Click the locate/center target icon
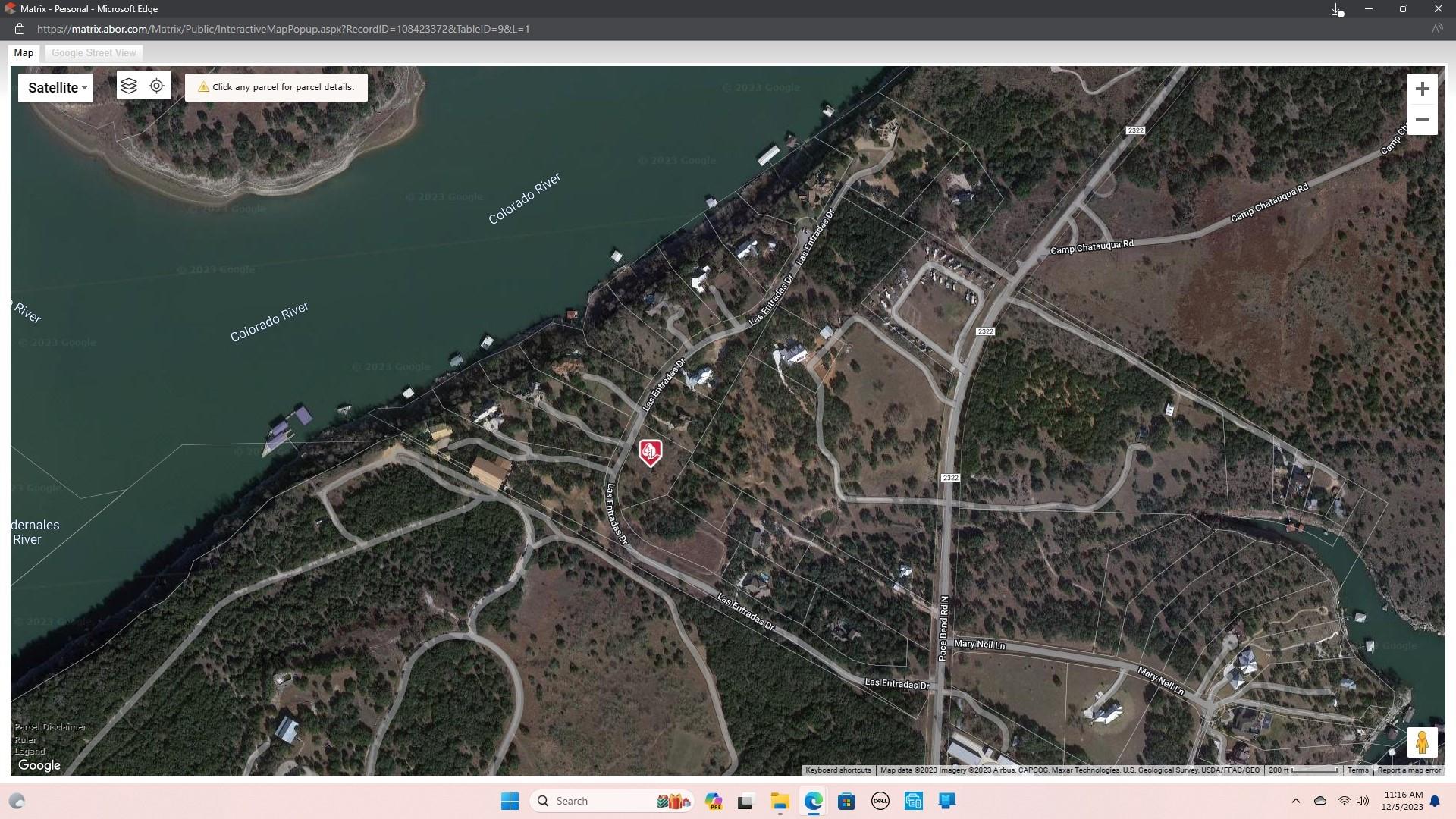The height and width of the screenshot is (819, 1456). (x=157, y=86)
